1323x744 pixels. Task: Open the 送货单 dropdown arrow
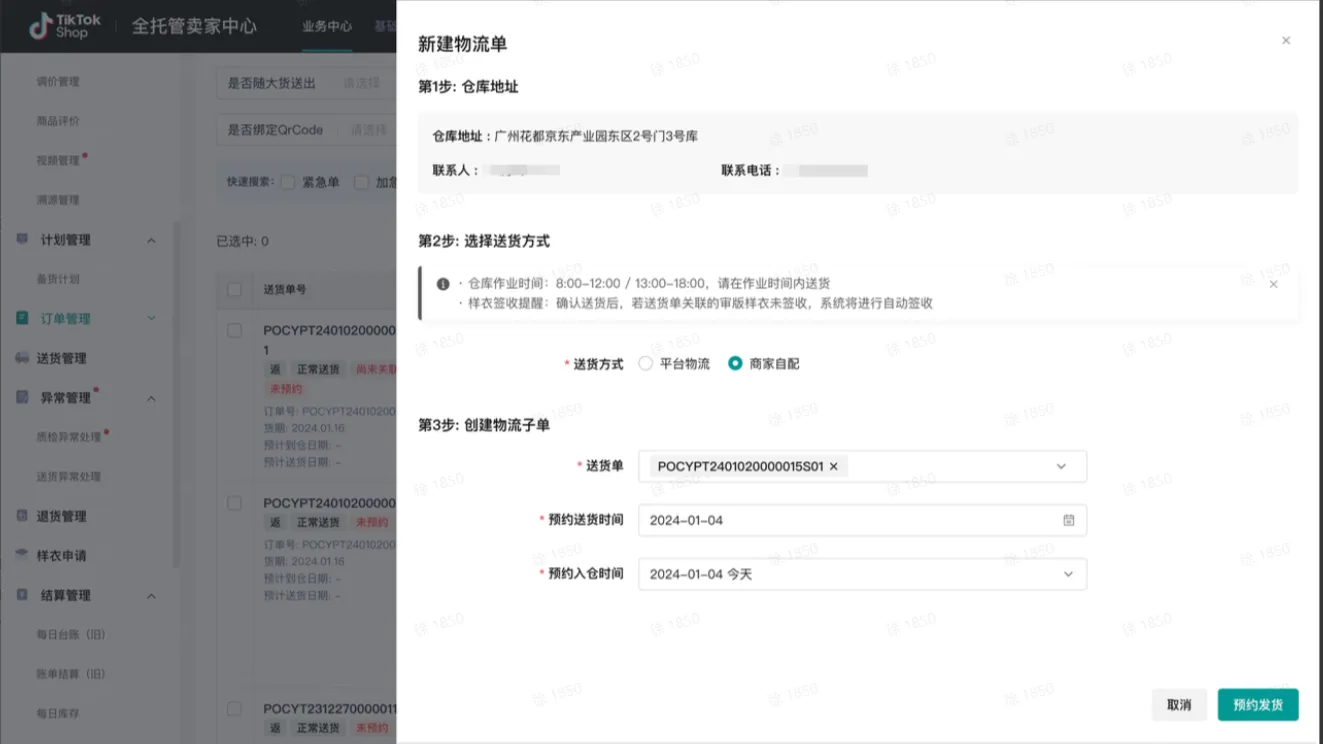point(1061,466)
